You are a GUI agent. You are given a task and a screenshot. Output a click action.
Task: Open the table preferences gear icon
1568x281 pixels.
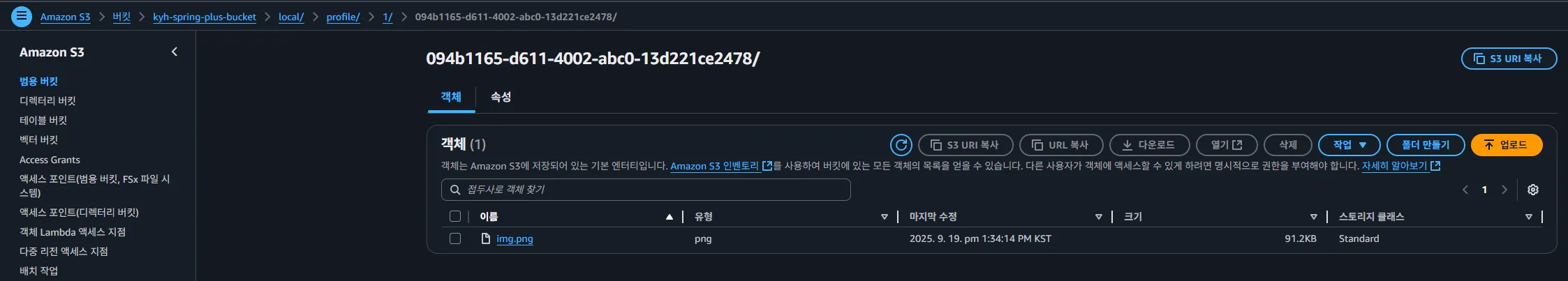(x=1533, y=190)
